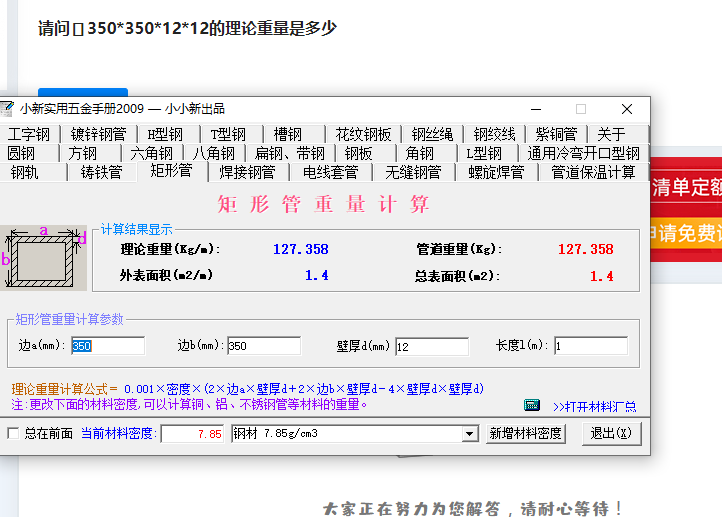Open the 关于 tab
The image size is (722, 517).
[x=611, y=134]
